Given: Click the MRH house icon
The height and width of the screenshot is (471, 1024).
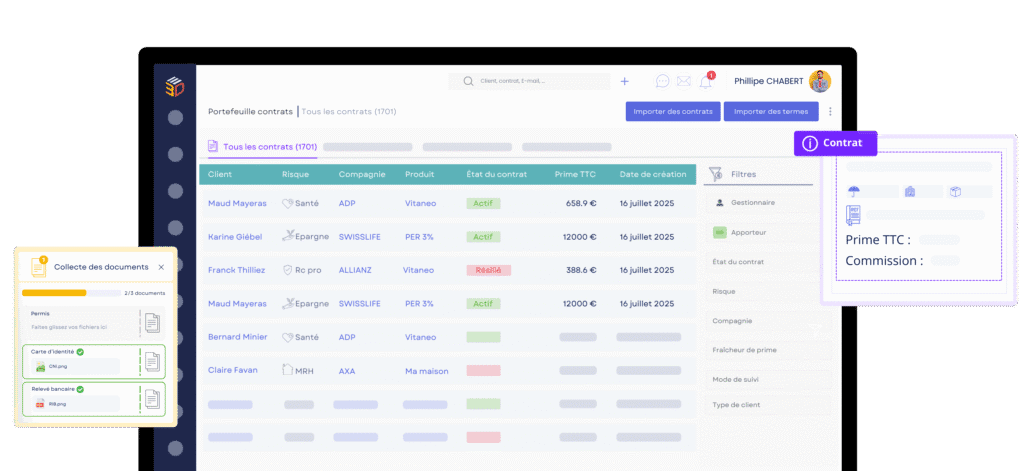Looking at the screenshot, I should (x=287, y=370).
